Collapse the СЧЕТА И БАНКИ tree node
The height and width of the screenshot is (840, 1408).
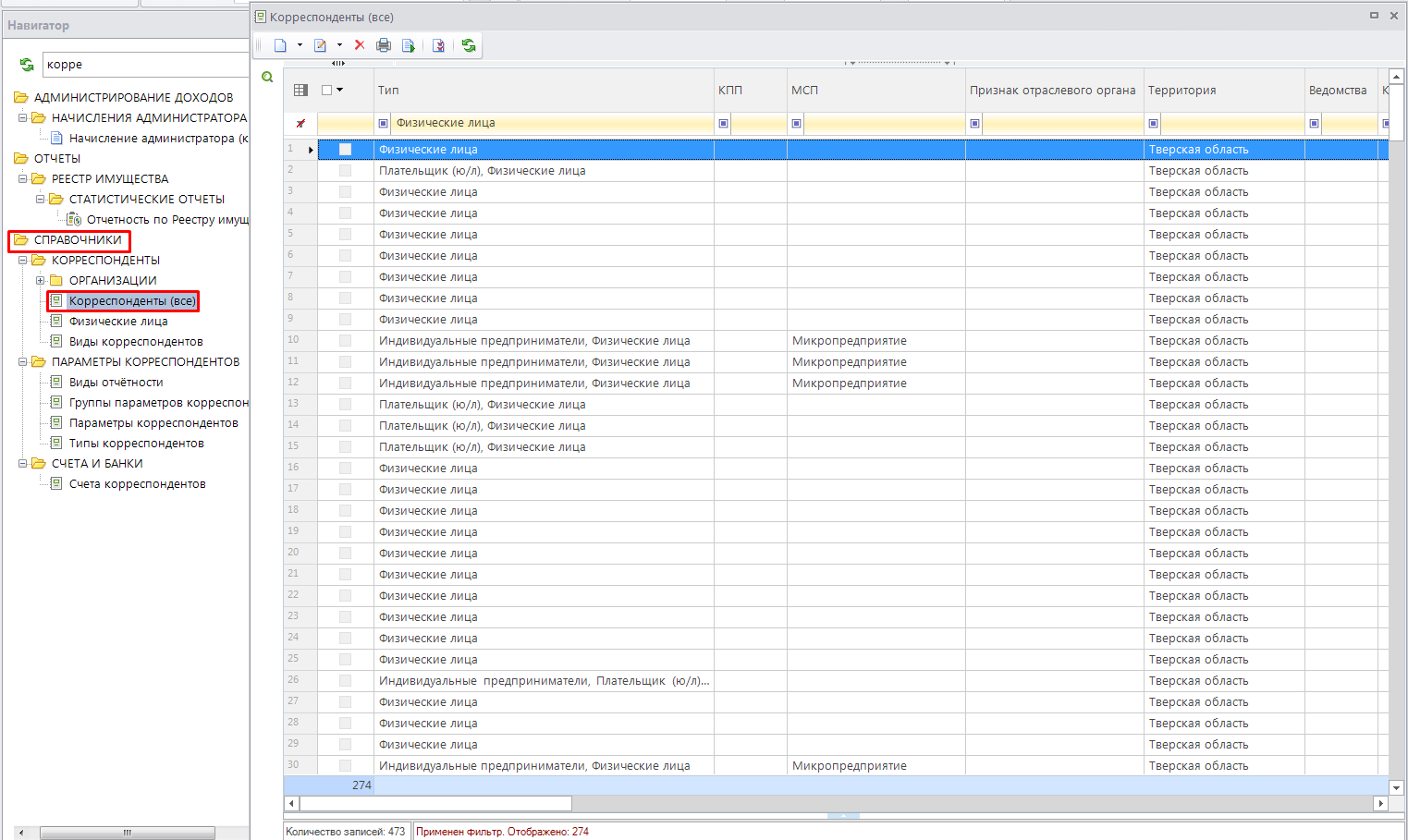click(23, 464)
